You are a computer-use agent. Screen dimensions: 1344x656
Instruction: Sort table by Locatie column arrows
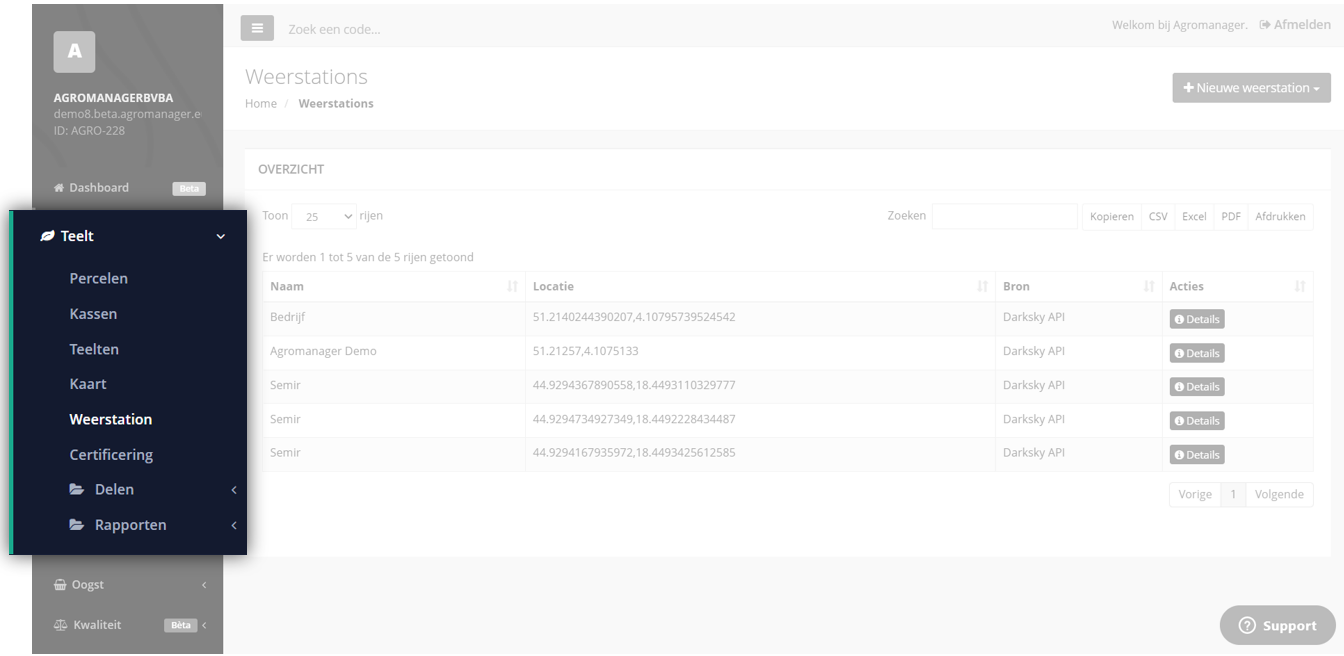[x=982, y=286]
